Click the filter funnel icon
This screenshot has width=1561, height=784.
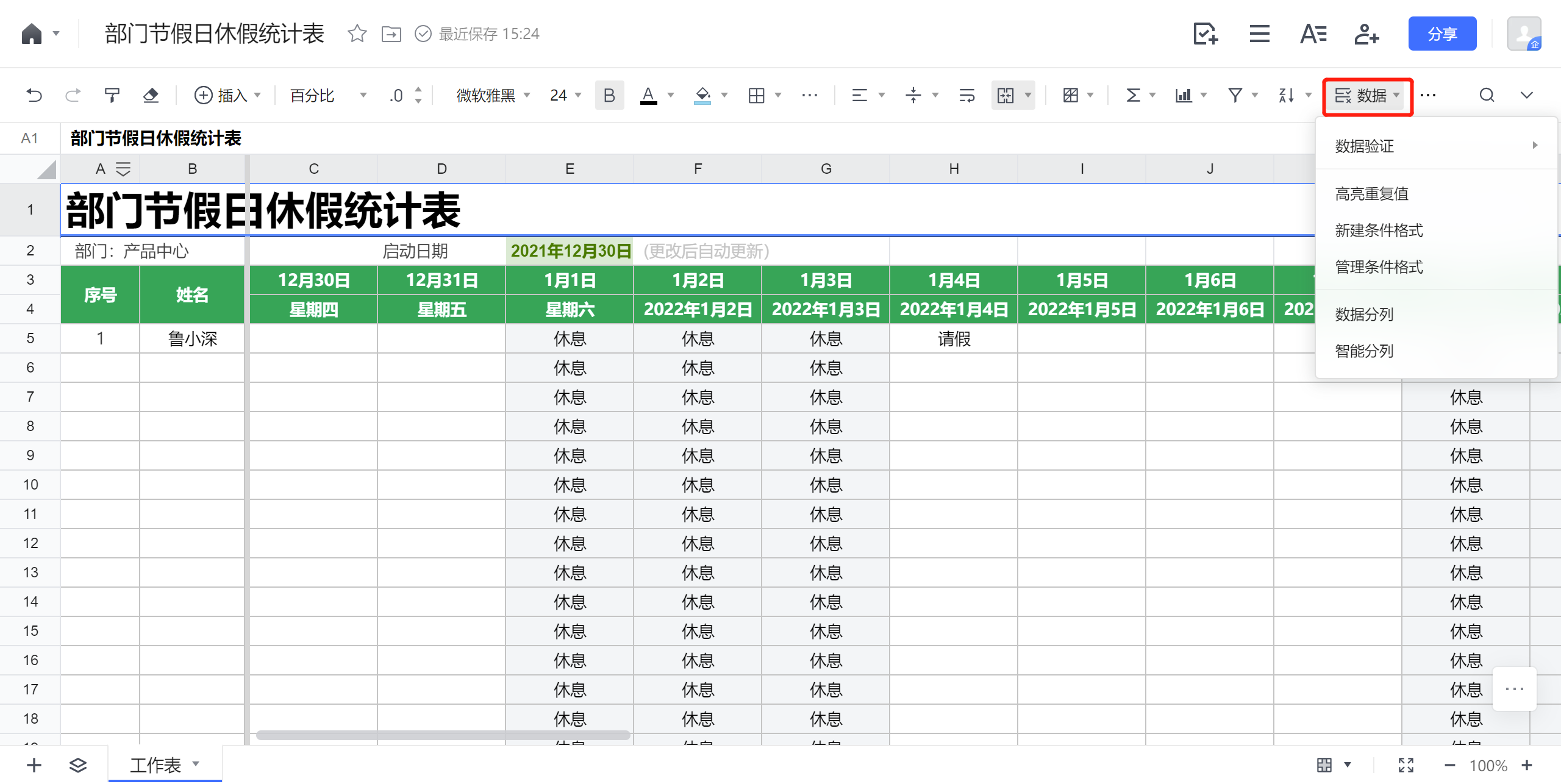click(x=1235, y=95)
